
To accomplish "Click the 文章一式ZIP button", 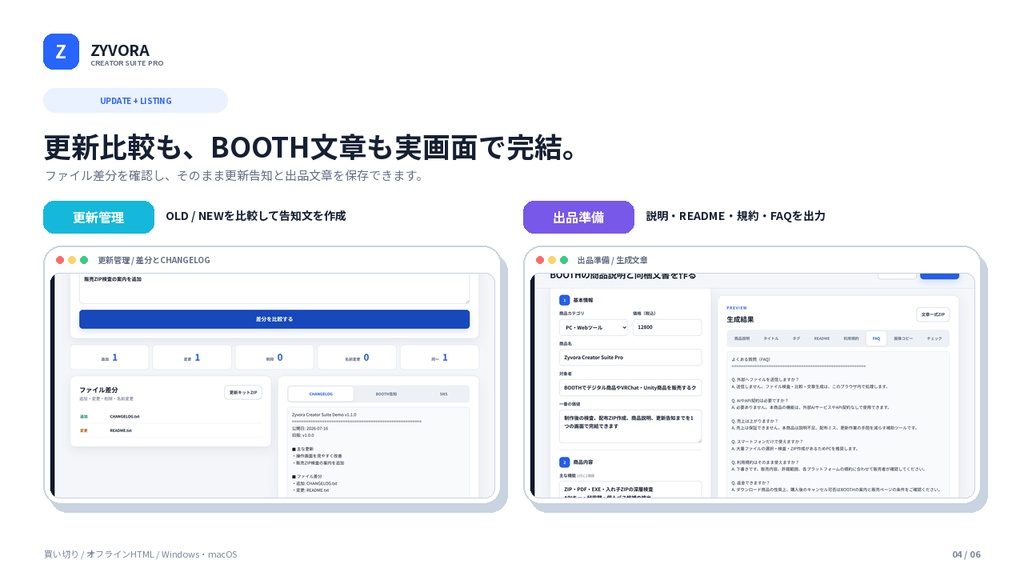I will pos(933,315).
